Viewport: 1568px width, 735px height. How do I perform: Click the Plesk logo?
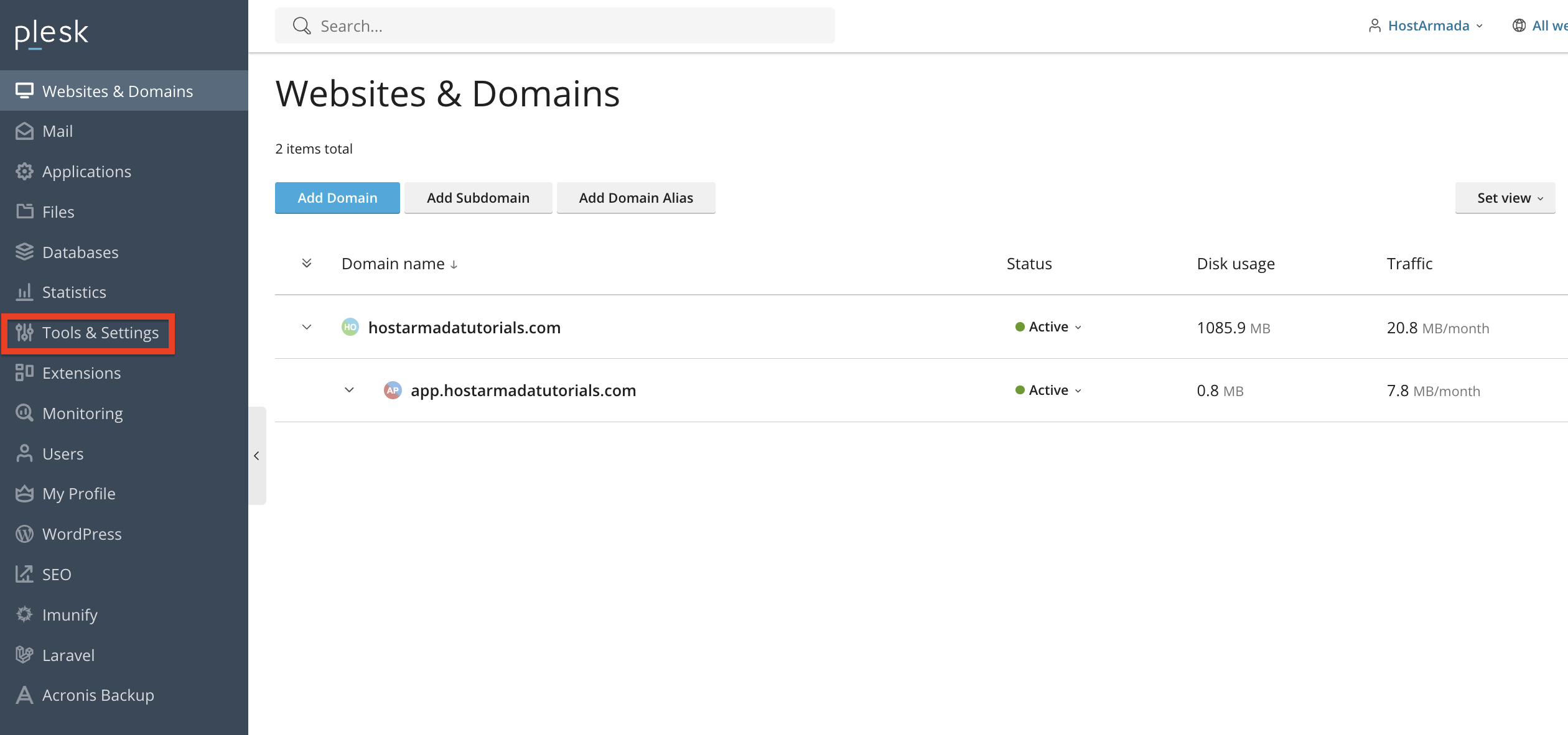point(52,34)
